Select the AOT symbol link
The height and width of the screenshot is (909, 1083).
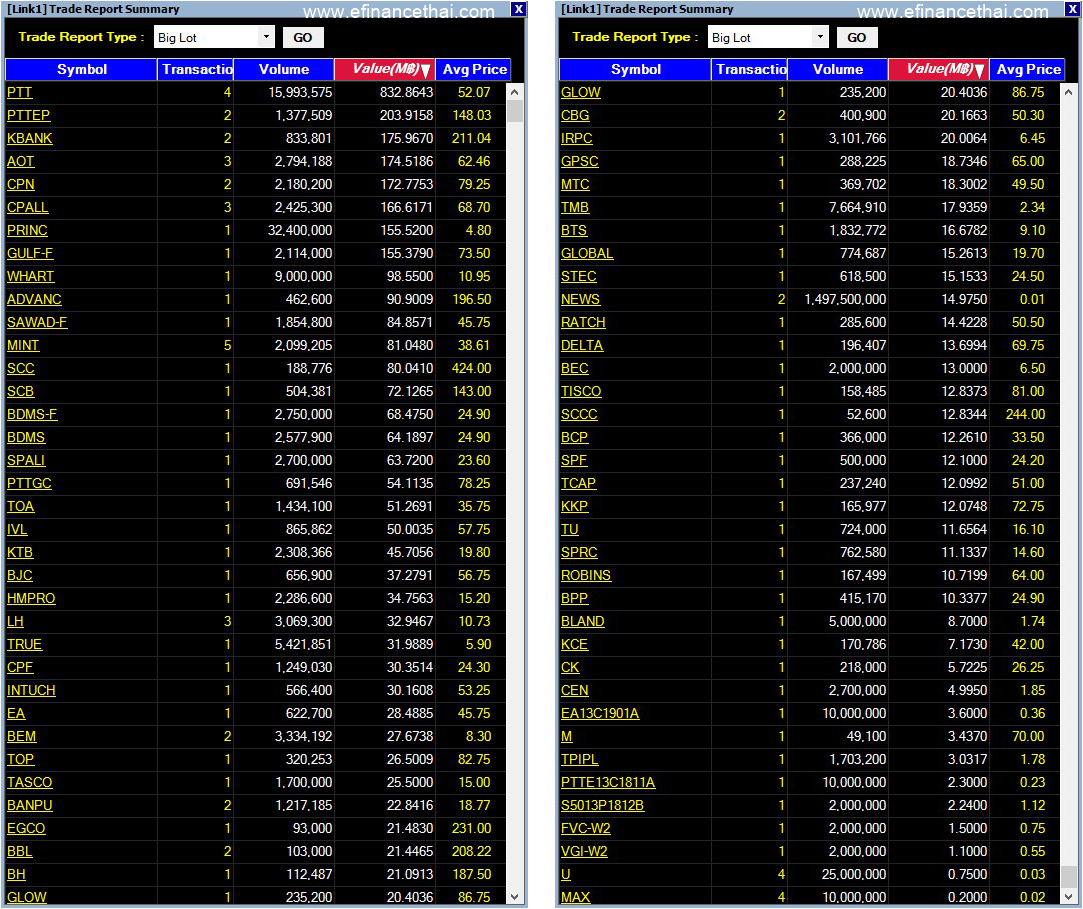point(21,161)
